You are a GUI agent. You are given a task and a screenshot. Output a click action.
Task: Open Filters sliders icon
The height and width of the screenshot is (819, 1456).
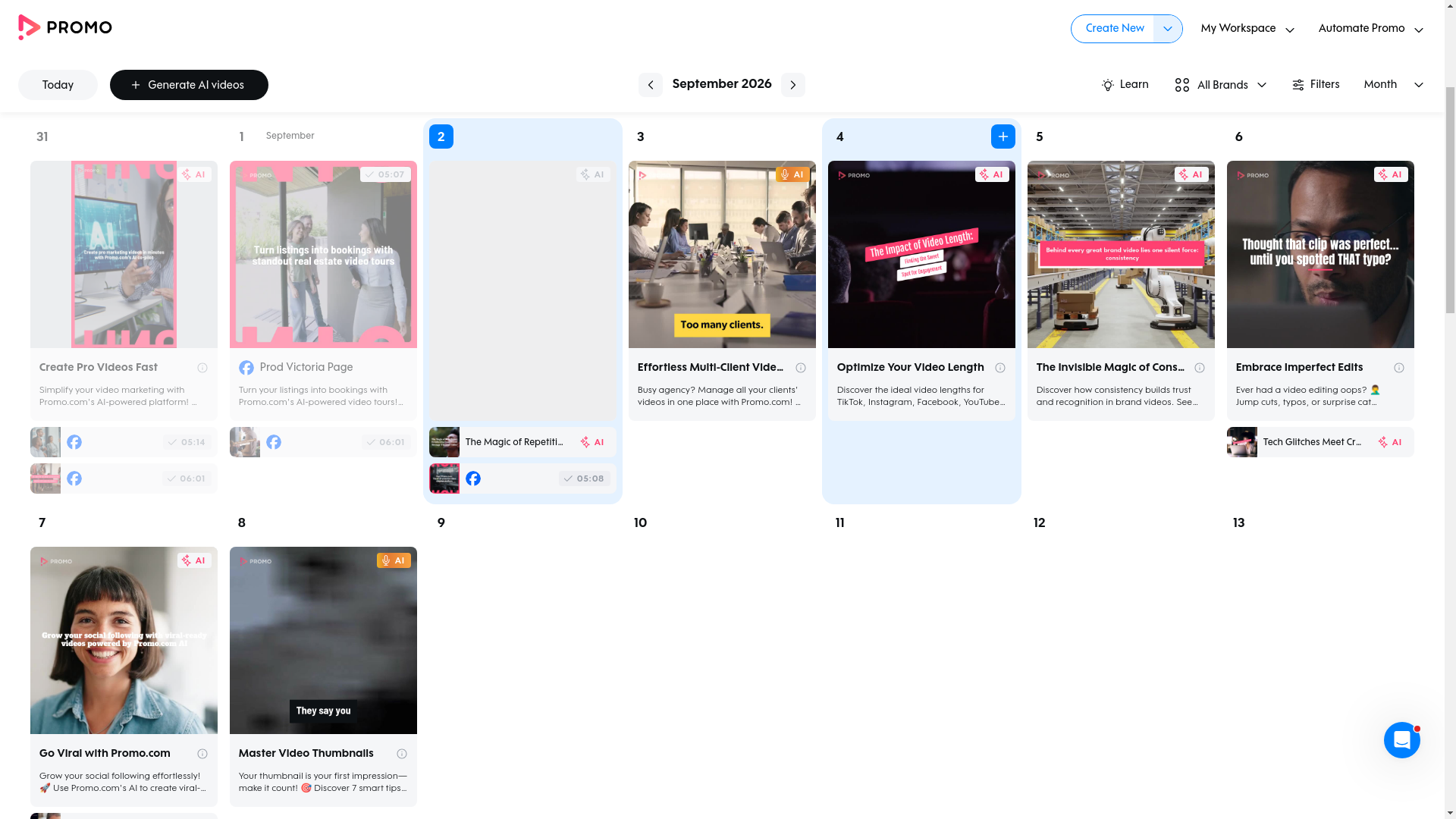pyautogui.click(x=1298, y=85)
